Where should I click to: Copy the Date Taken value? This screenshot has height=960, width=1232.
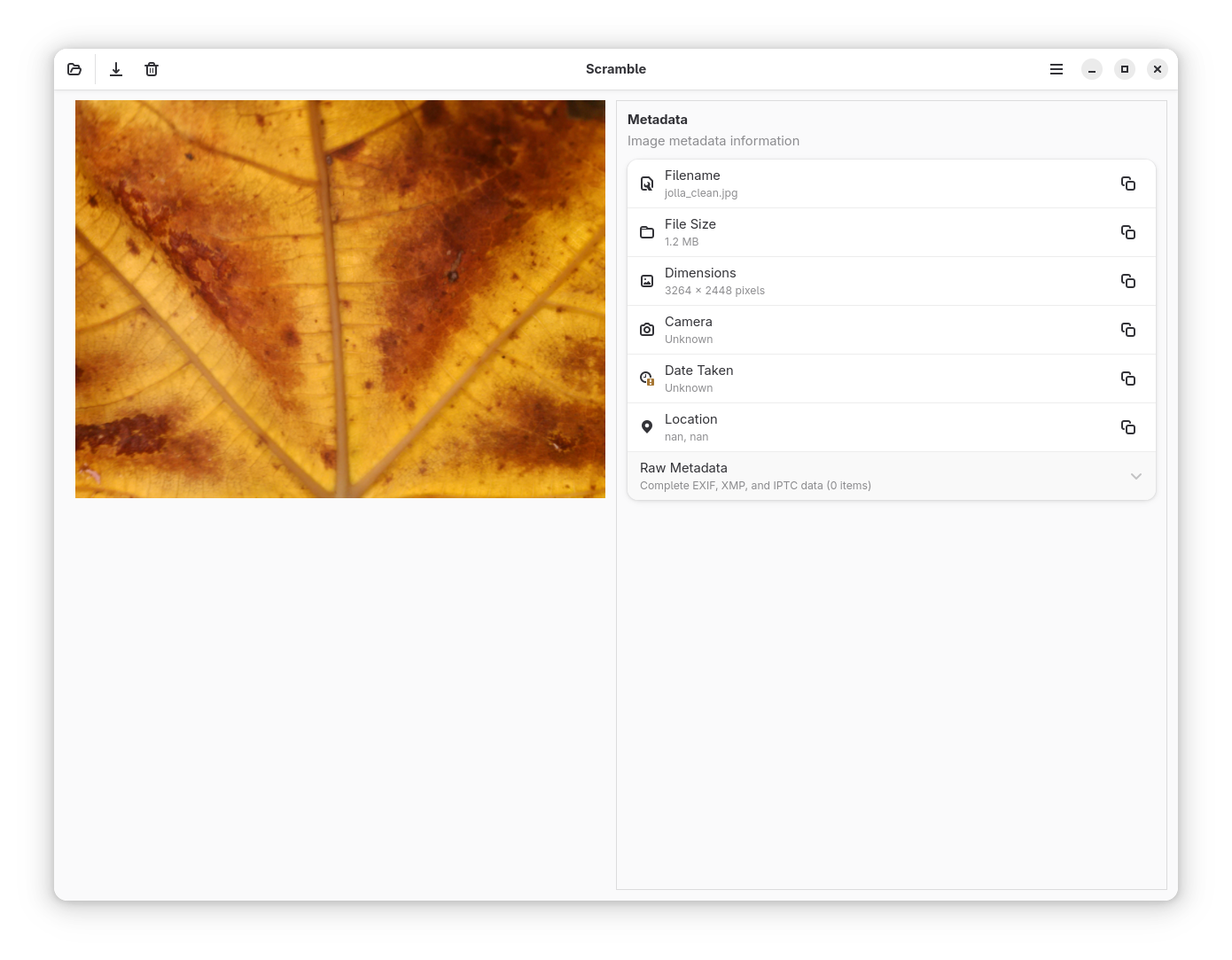pyautogui.click(x=1128, y=379)
